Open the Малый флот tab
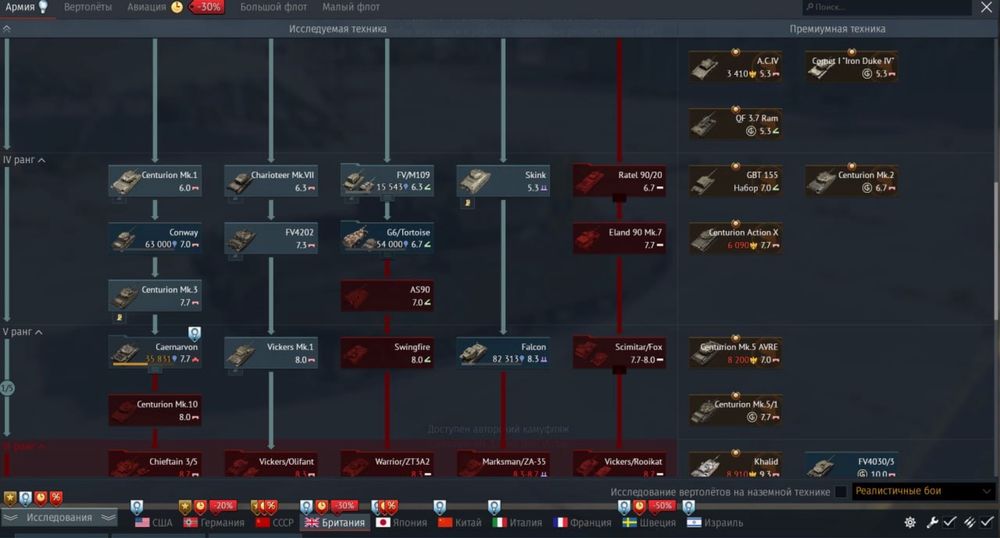The image size is (1000, 538). click(351, 7)
